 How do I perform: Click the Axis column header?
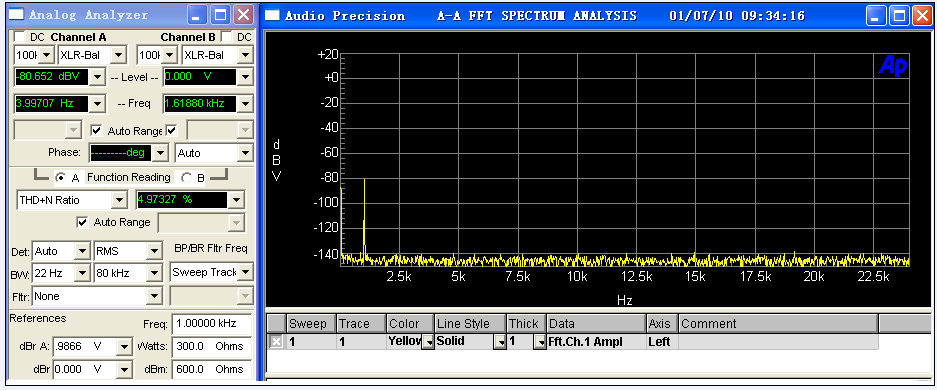[663, 324]
